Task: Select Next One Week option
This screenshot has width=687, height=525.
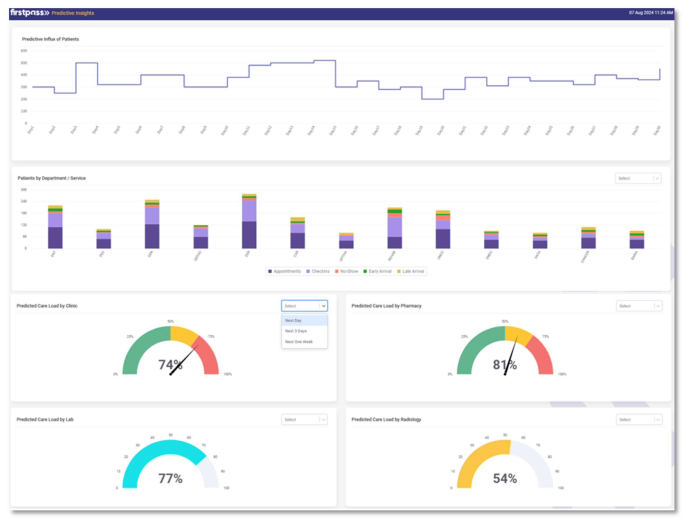Action: (298, 342)
